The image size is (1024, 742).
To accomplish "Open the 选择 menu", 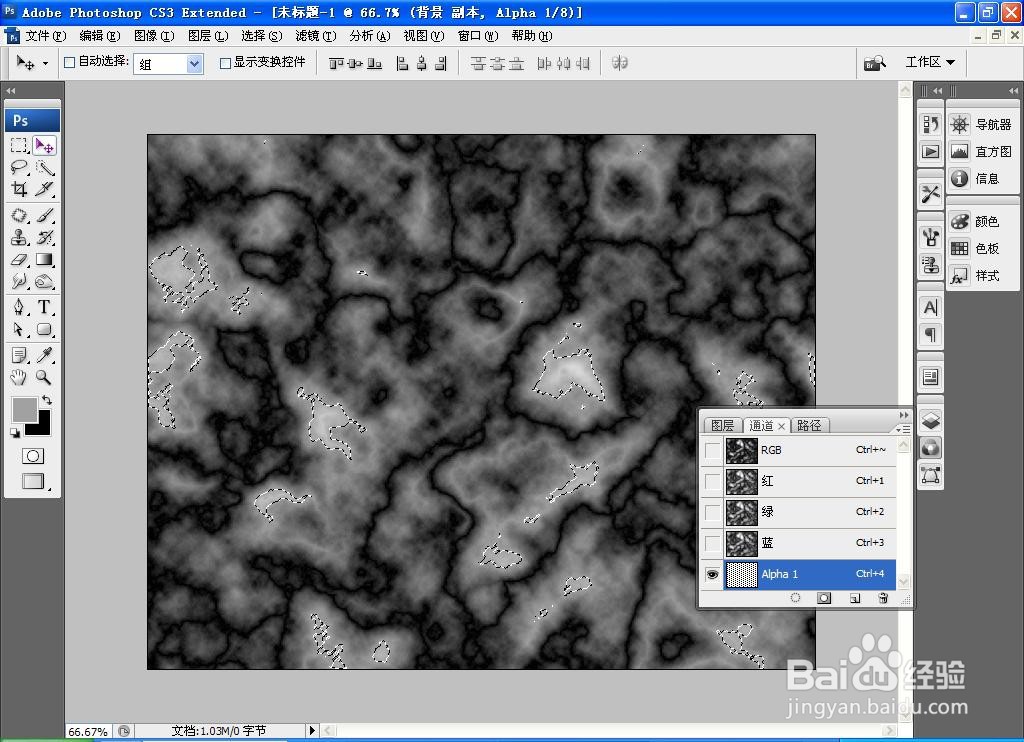I will pos(261,36).
